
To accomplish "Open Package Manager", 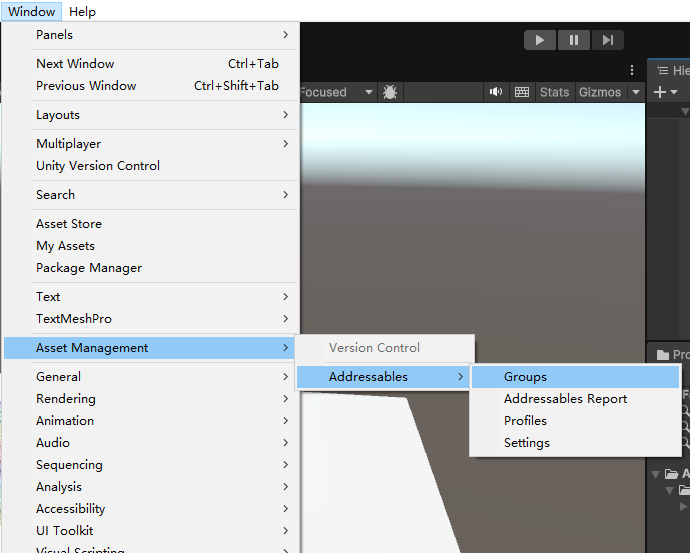I will (x=150, y=268).
